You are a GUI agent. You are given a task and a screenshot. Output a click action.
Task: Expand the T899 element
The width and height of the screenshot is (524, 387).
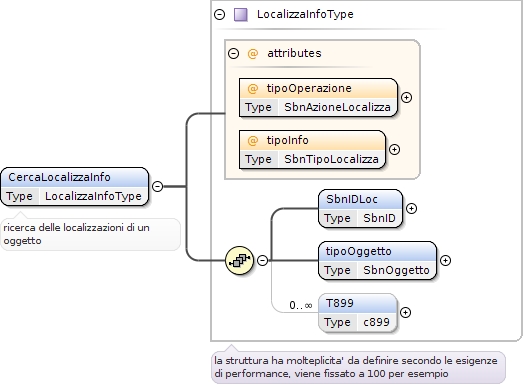click(x=405, y=312)
